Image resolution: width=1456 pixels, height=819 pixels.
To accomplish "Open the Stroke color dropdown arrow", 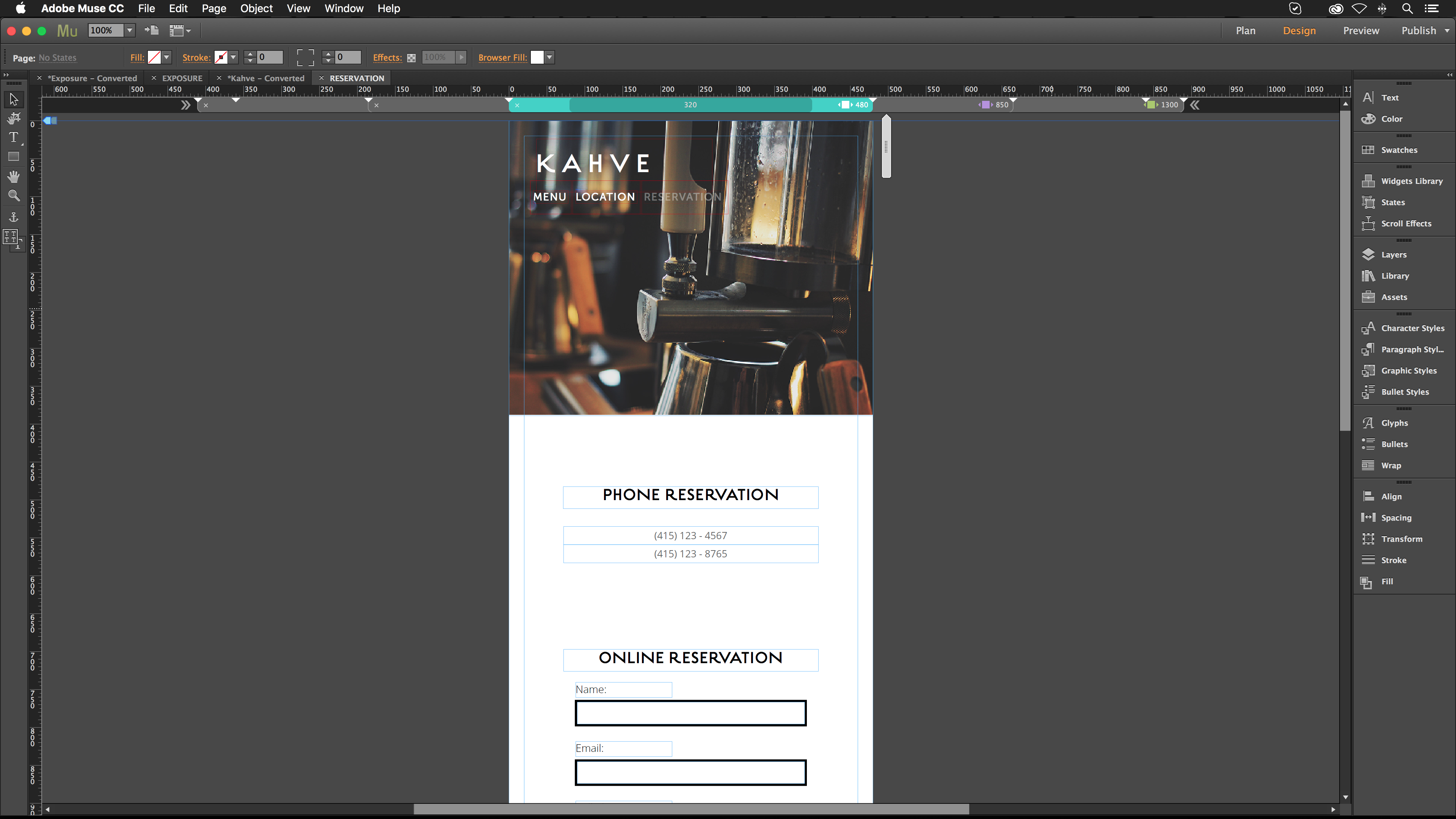I will pyautogui.click(x=234, y=57).
